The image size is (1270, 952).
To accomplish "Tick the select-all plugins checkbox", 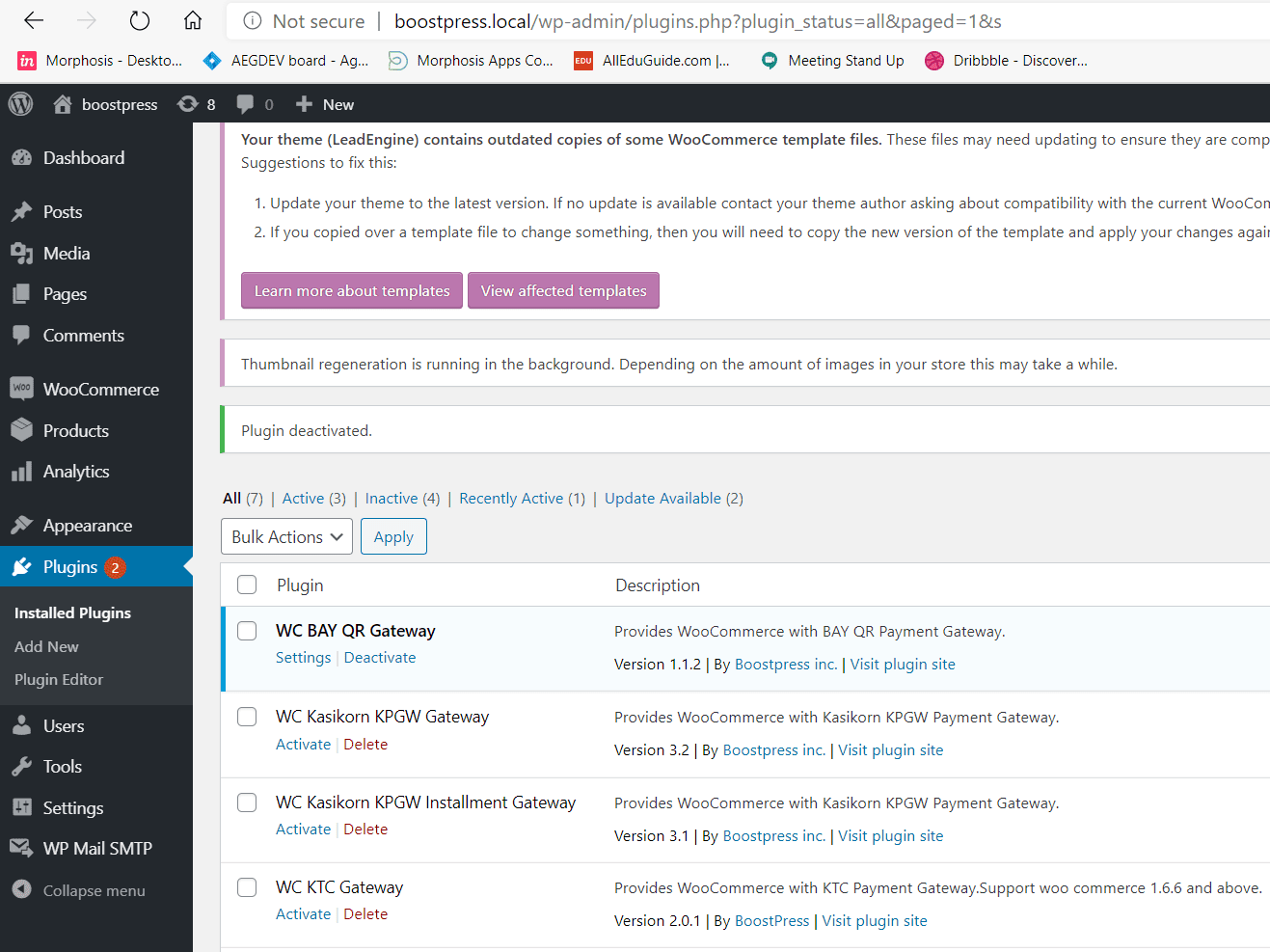I will pyautogui.click(x=247, y=585).
